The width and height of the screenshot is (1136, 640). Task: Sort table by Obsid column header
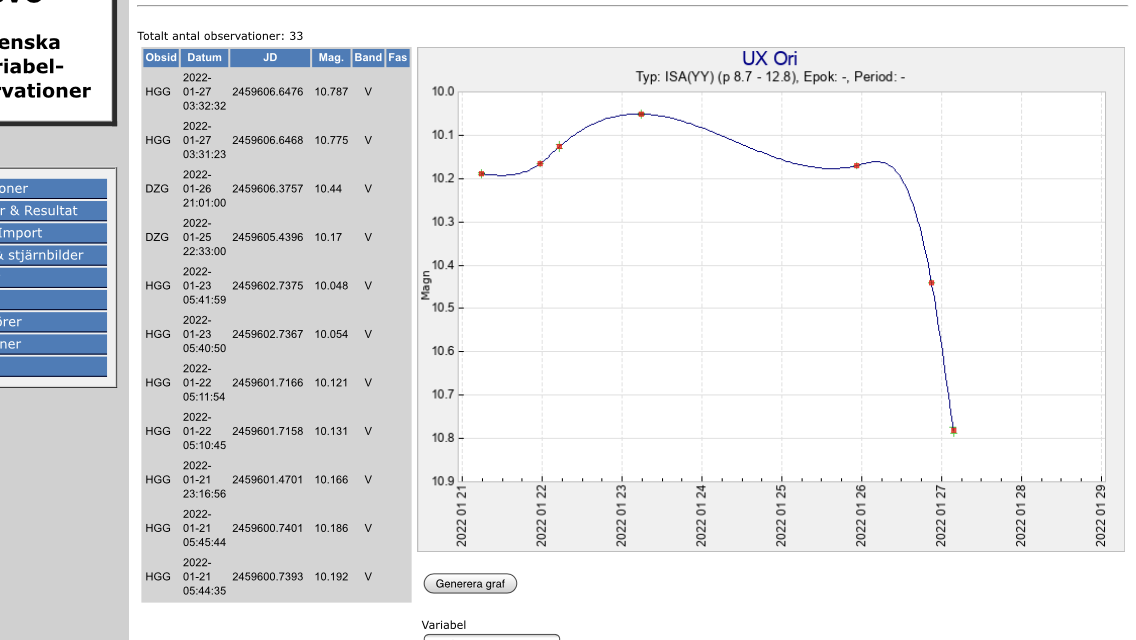click(x=161, y=58)
